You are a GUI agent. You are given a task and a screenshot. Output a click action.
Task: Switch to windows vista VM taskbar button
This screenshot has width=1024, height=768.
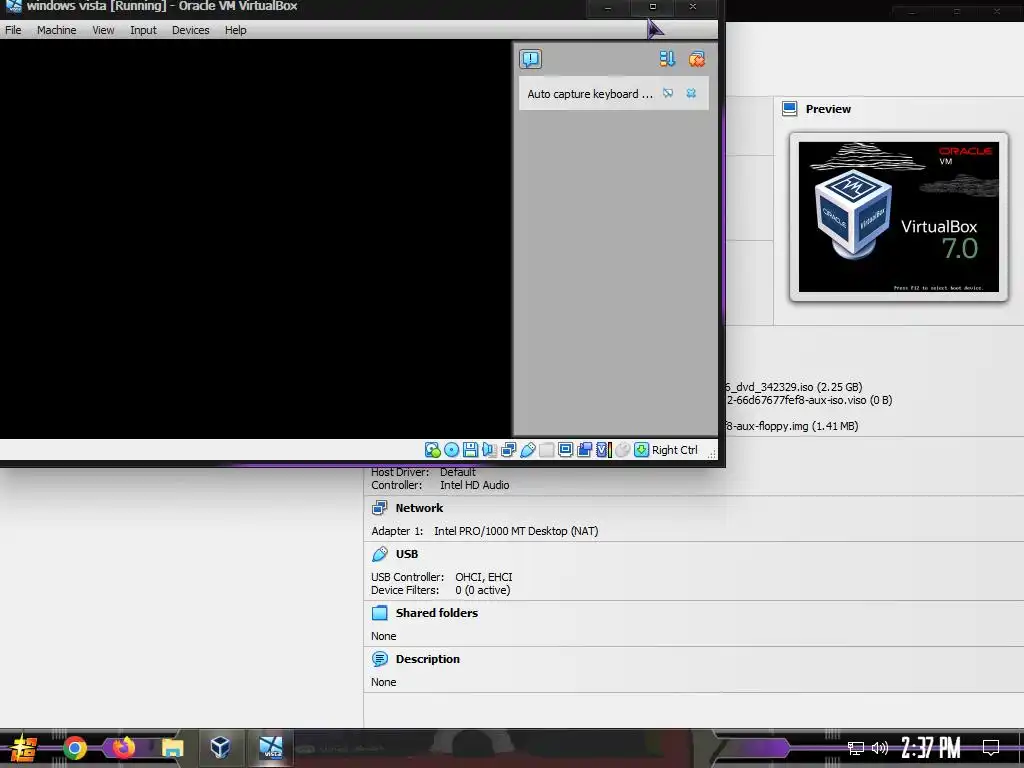pyautogui.click(x=270, y=748)
